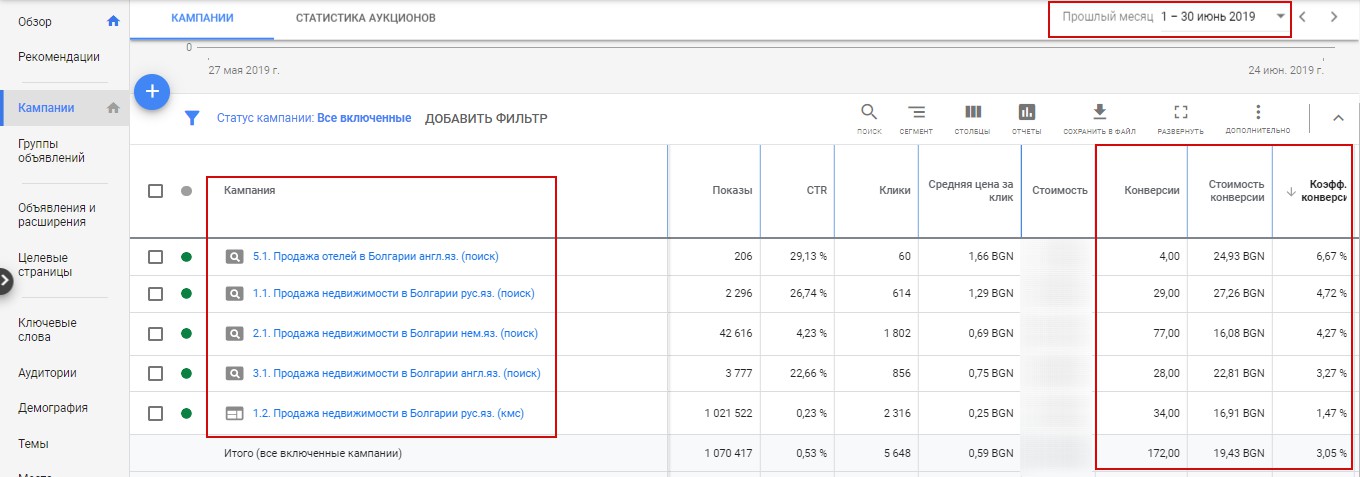The width and height of the screenshot is (1360, 477).
Task: Toggle green status dot of campaign 2.1
Action: click(x=186, y=334)
